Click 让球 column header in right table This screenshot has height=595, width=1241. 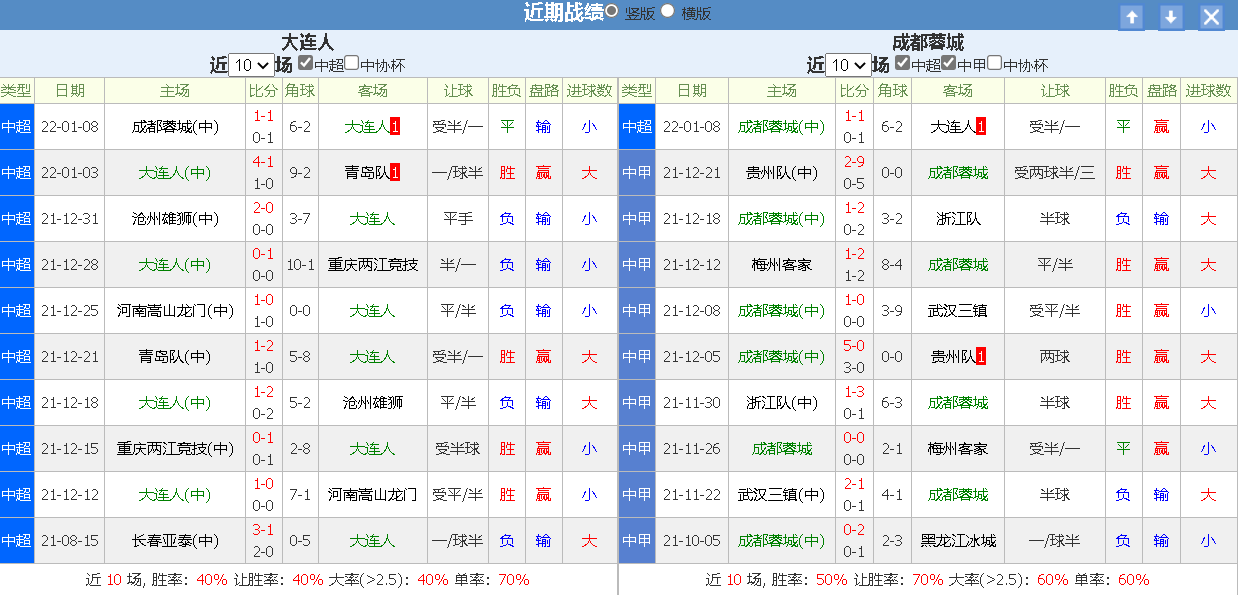[x=1054, y=91]
